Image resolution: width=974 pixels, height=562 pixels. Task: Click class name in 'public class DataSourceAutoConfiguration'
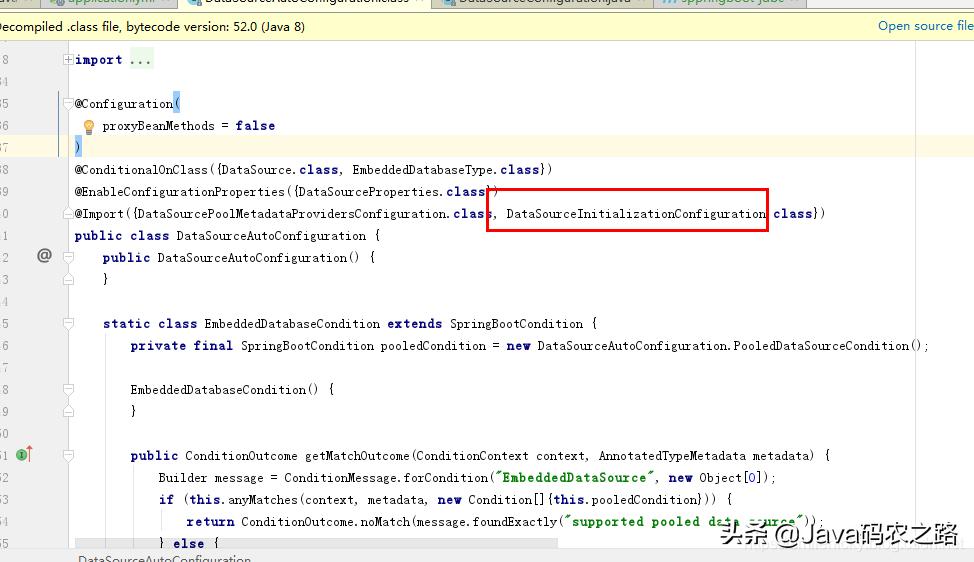click(271, 236)
